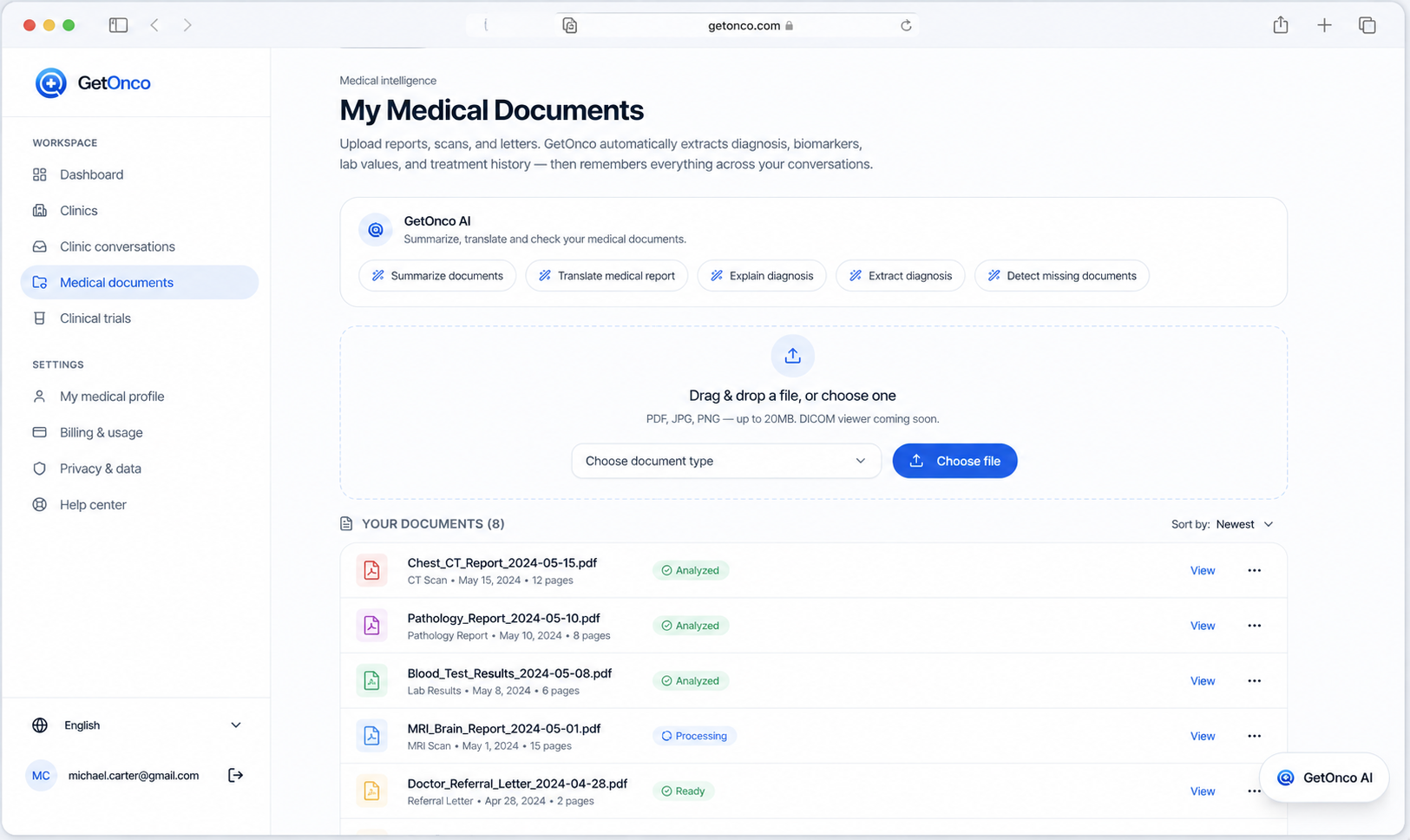Toggle the Safari sidebar button

click(119, 25)
